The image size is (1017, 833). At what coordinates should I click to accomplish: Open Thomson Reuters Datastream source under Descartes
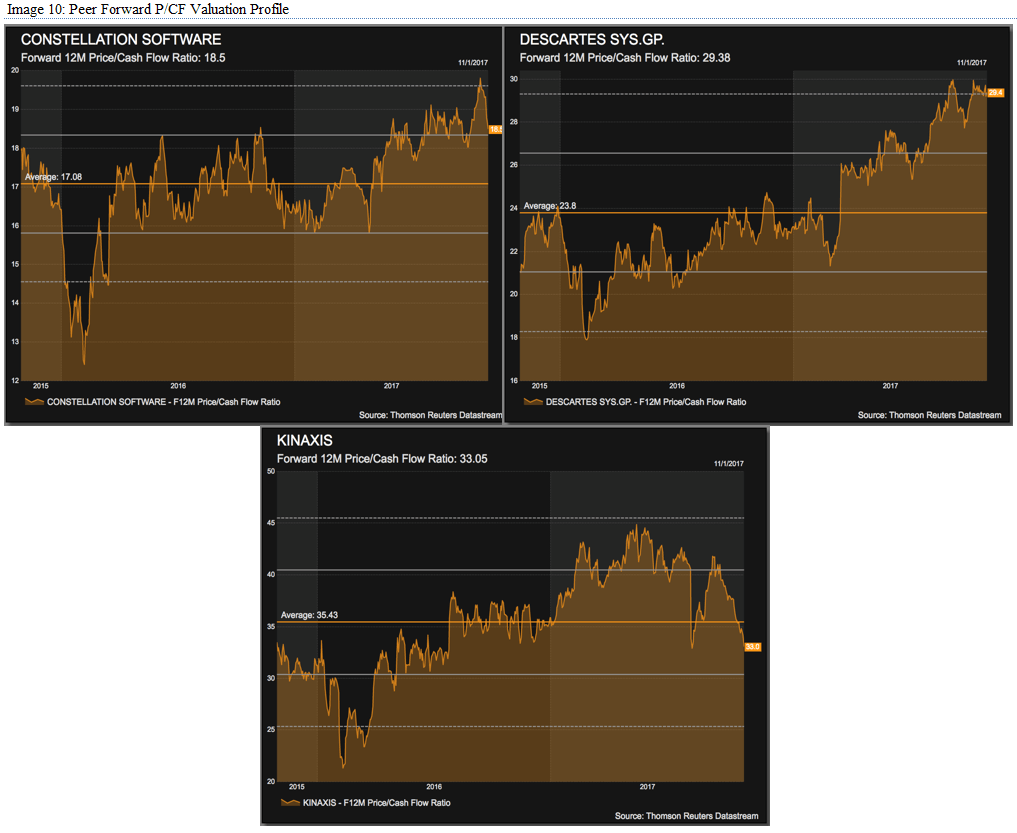coord(929,415)
